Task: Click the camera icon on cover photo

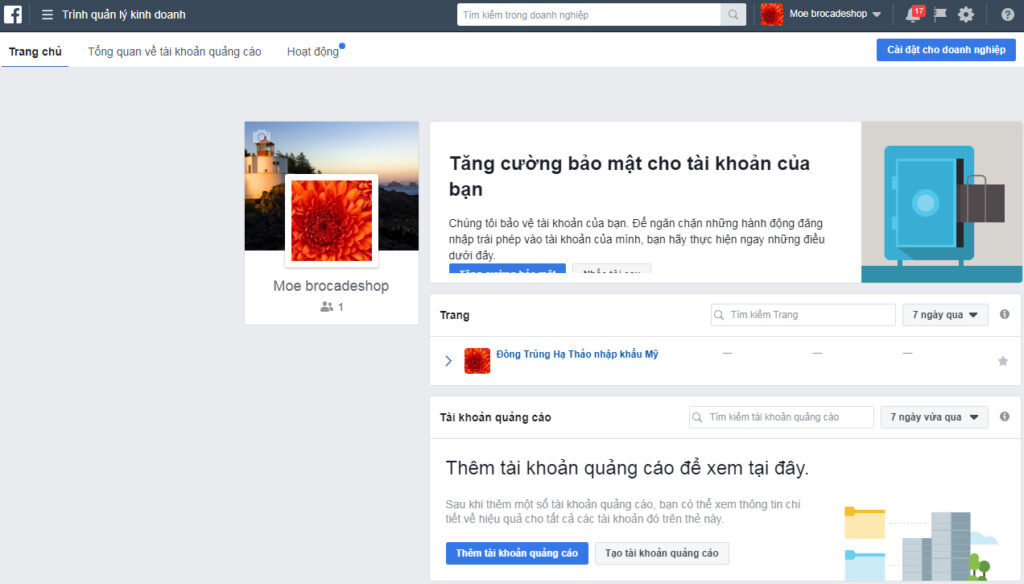Action: (262, 137)
